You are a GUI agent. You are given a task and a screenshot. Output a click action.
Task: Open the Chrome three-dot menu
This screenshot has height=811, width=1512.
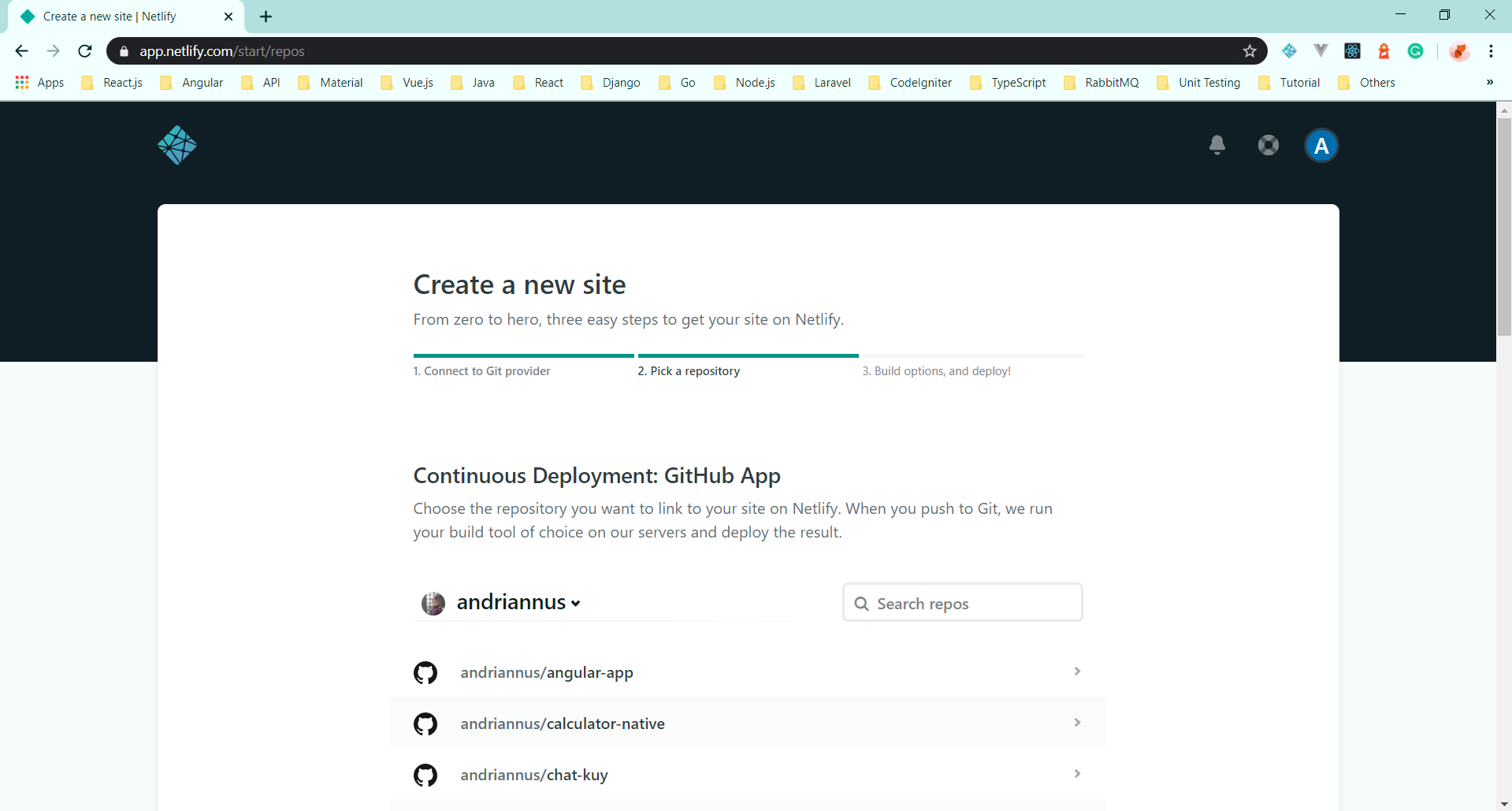point(1491,50)
